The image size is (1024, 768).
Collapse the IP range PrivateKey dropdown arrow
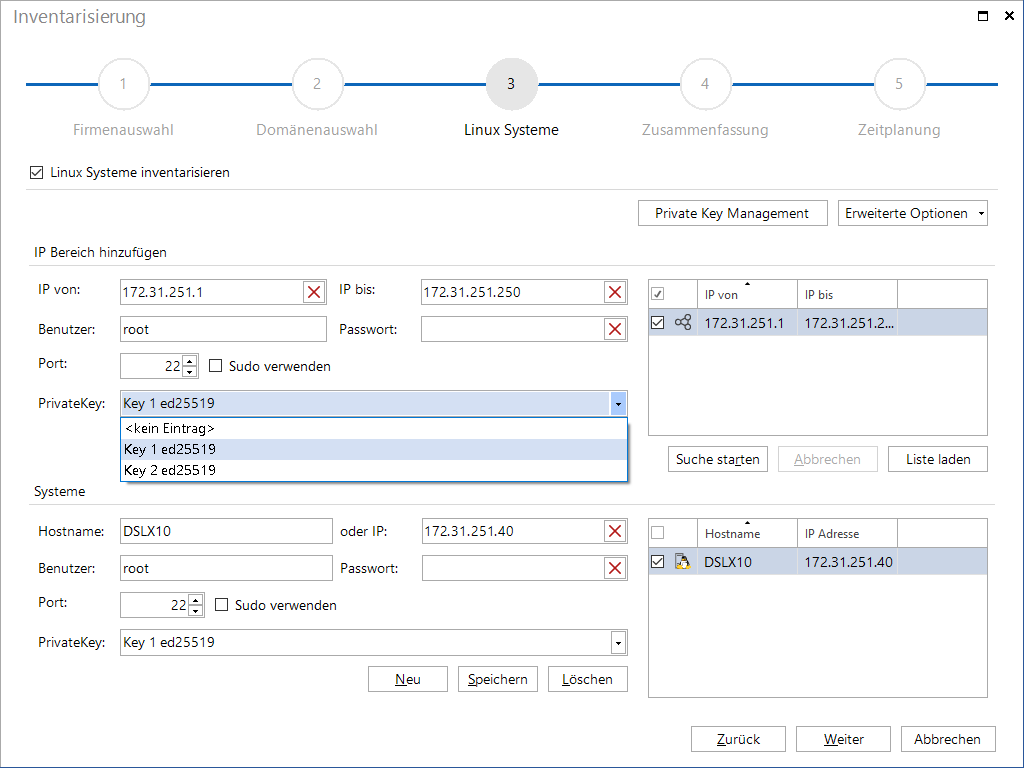[618, 404]
